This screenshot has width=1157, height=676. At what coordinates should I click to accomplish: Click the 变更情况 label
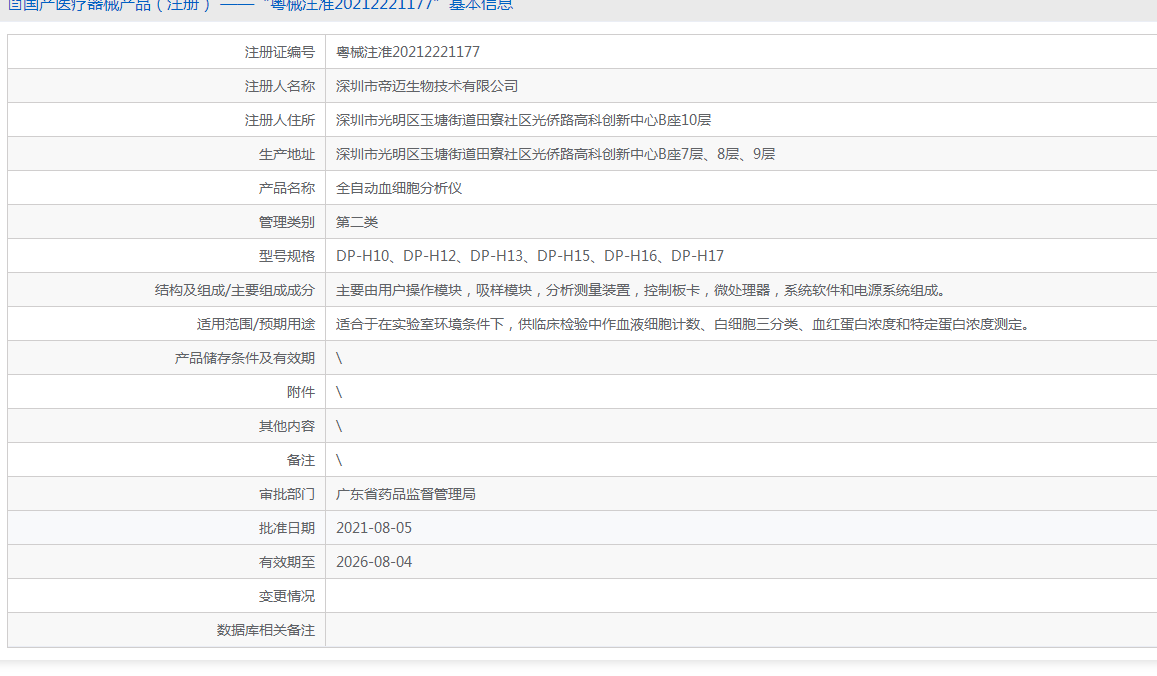tap(286, 595)
